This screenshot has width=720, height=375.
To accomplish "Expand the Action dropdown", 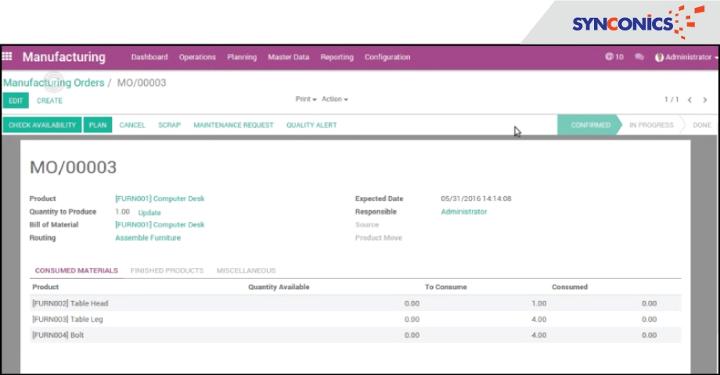I will [x=335, y=99].
